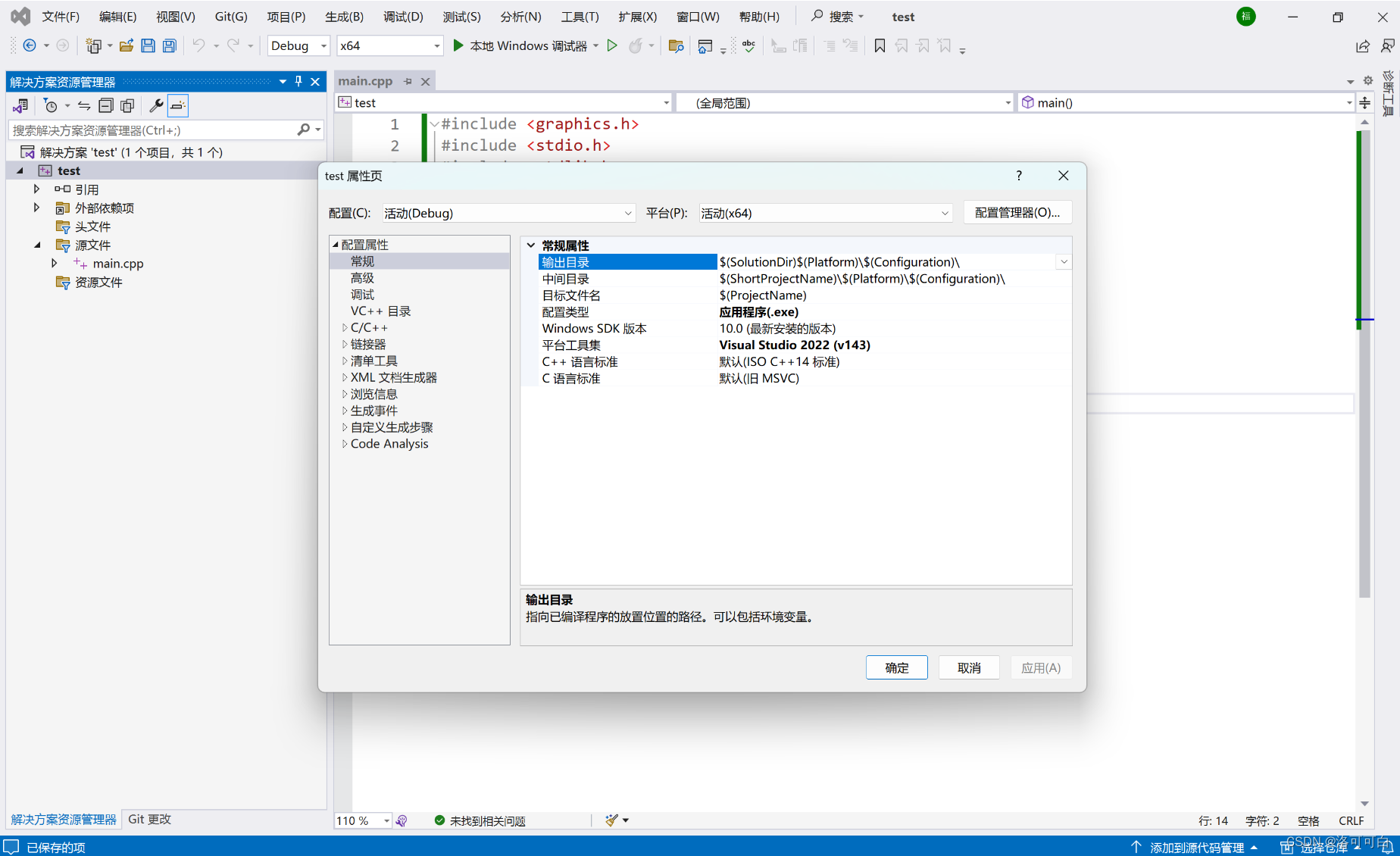Viewport: 1400px width, 856px height.
Task: Click the code cleanup broom icon
Action: (611, 820)
